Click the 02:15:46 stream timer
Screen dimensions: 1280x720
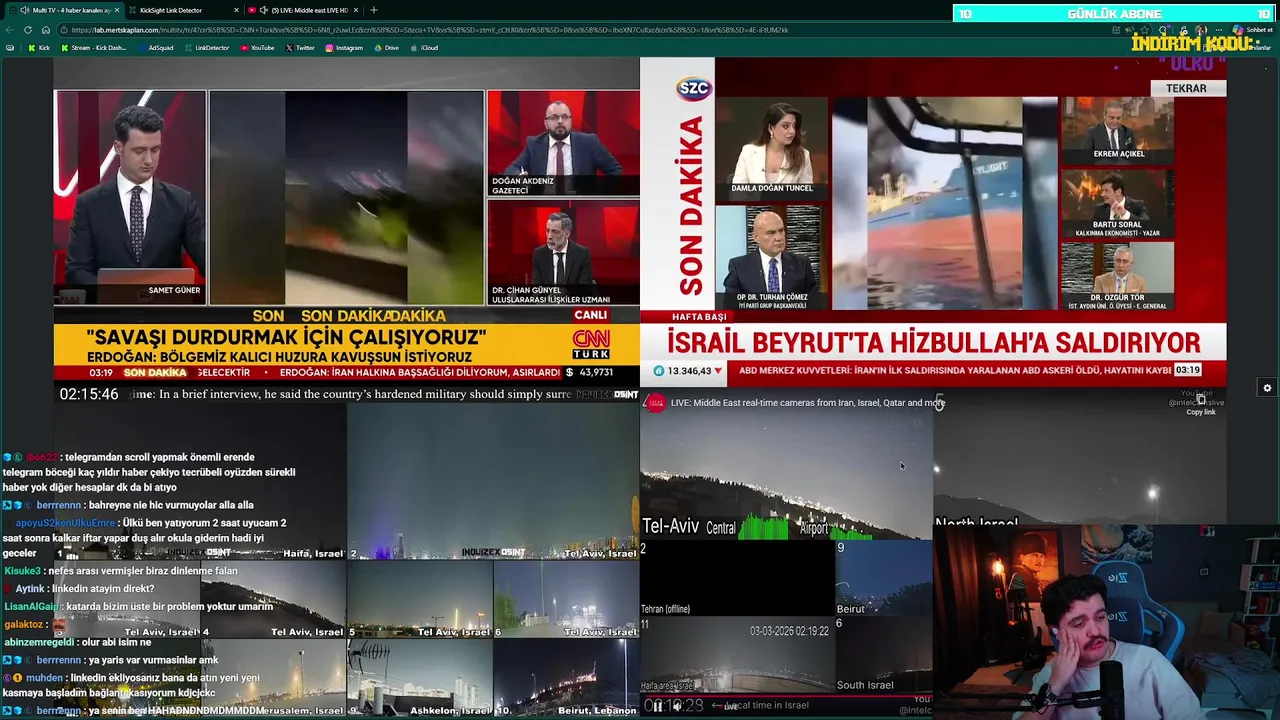[89, 395]
